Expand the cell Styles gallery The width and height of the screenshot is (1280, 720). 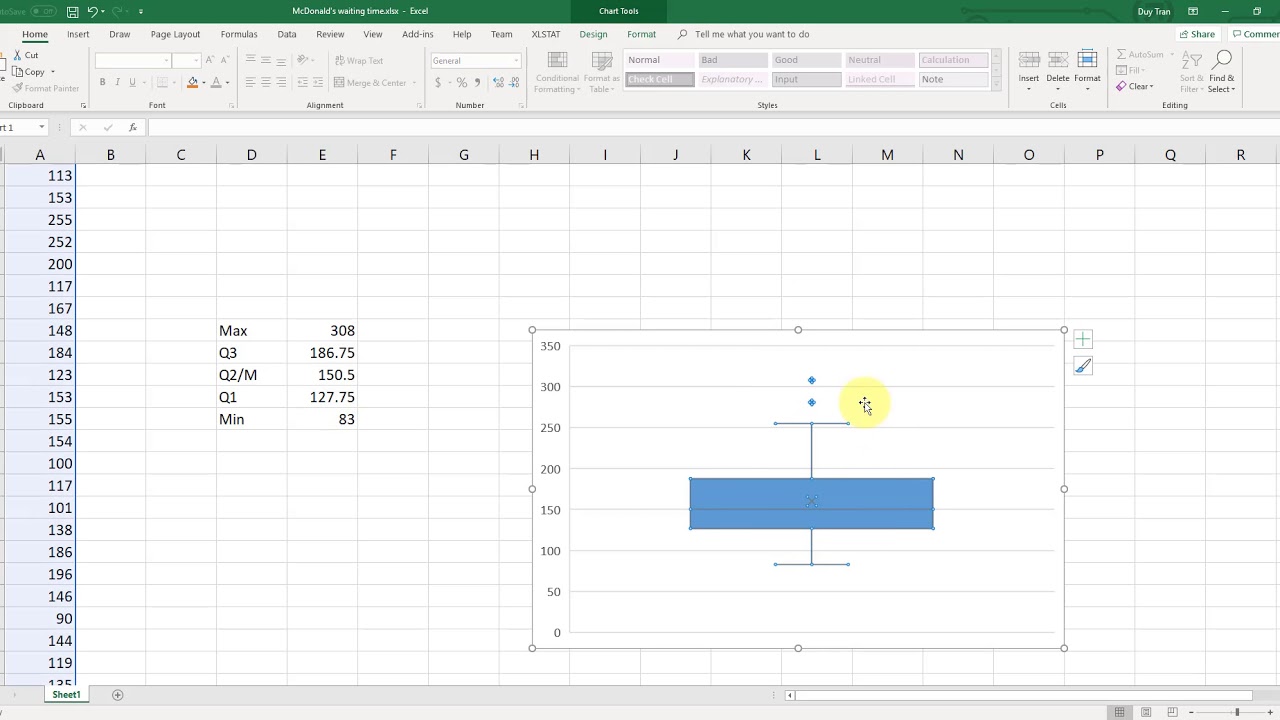coord(996,86)
